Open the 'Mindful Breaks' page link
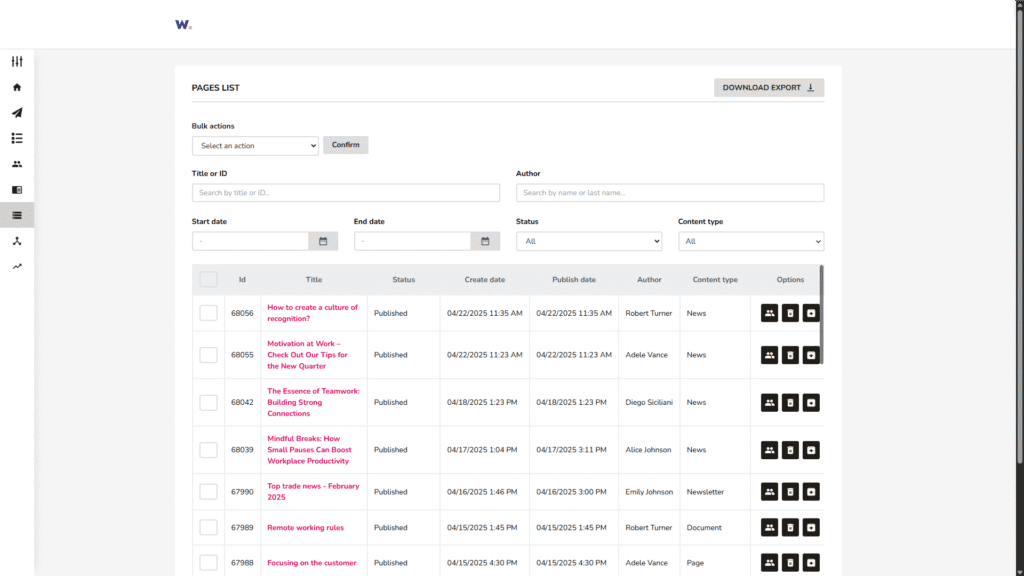This screenshot has height=576, width=1024. pos(309,450)
